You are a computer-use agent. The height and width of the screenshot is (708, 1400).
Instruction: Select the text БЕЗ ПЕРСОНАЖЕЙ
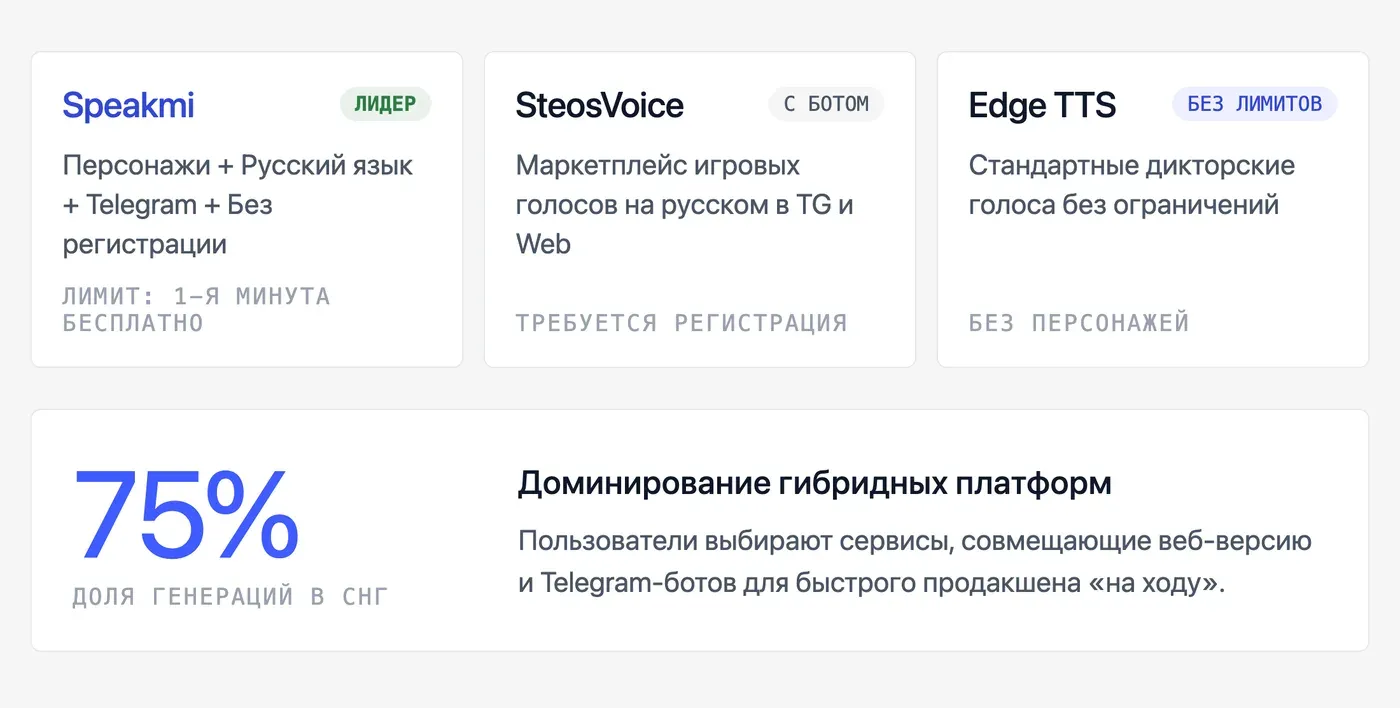[1079, 323]
